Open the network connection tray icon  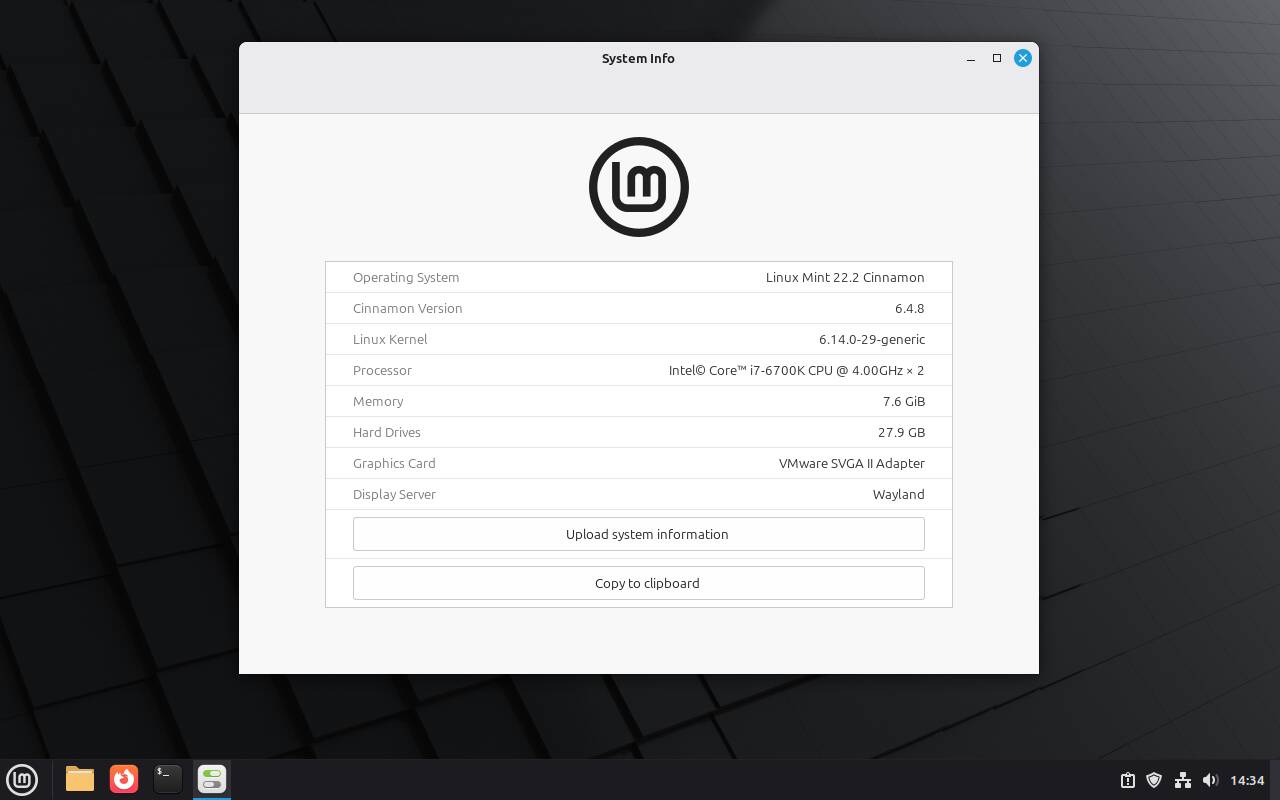[1182, 780]
